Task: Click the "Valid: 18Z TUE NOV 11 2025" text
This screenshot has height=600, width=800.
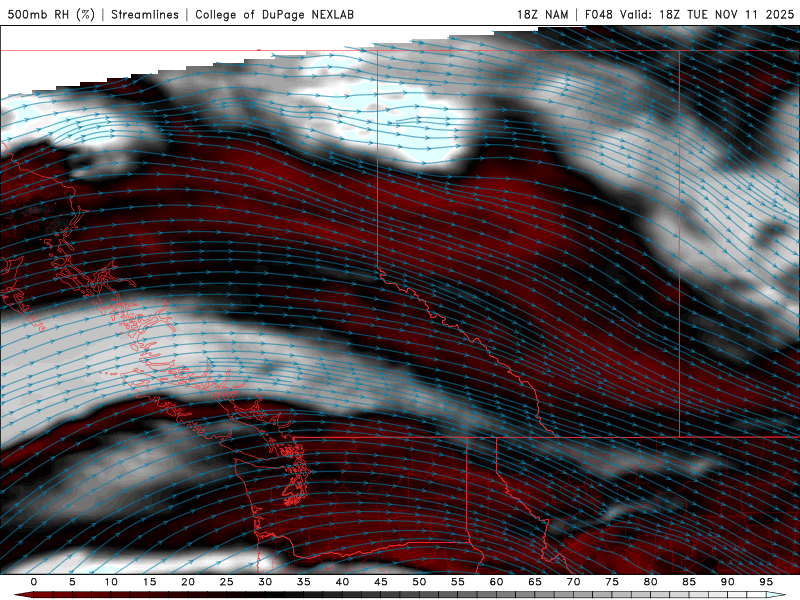Action: pyautogui.click(x=707, y=14)
